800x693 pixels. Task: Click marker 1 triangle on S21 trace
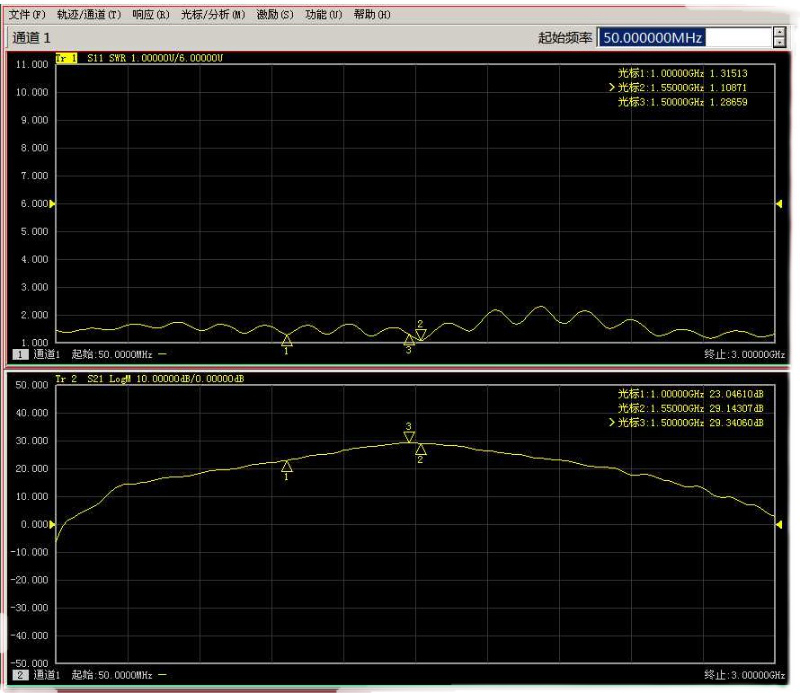point(287,466)
